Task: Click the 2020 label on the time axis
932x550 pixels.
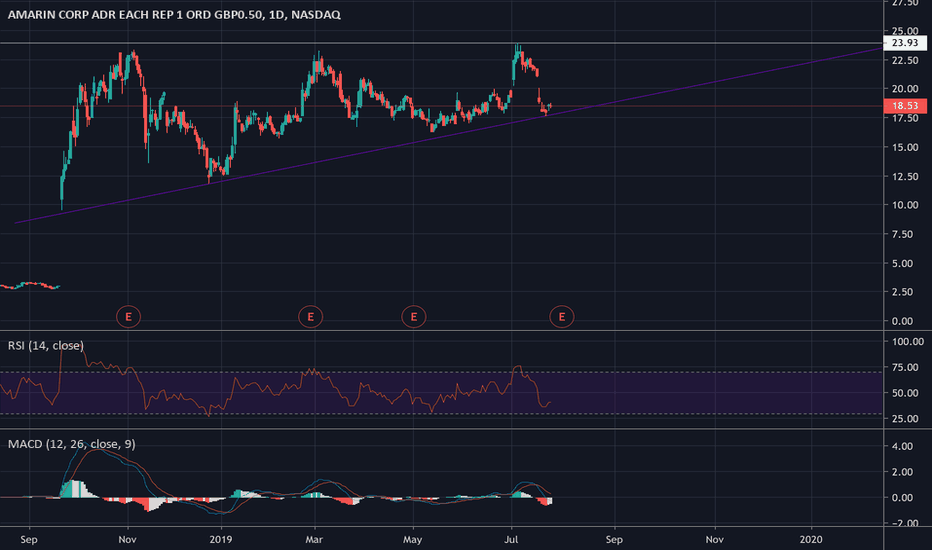Action: click(x=811, y=540)
